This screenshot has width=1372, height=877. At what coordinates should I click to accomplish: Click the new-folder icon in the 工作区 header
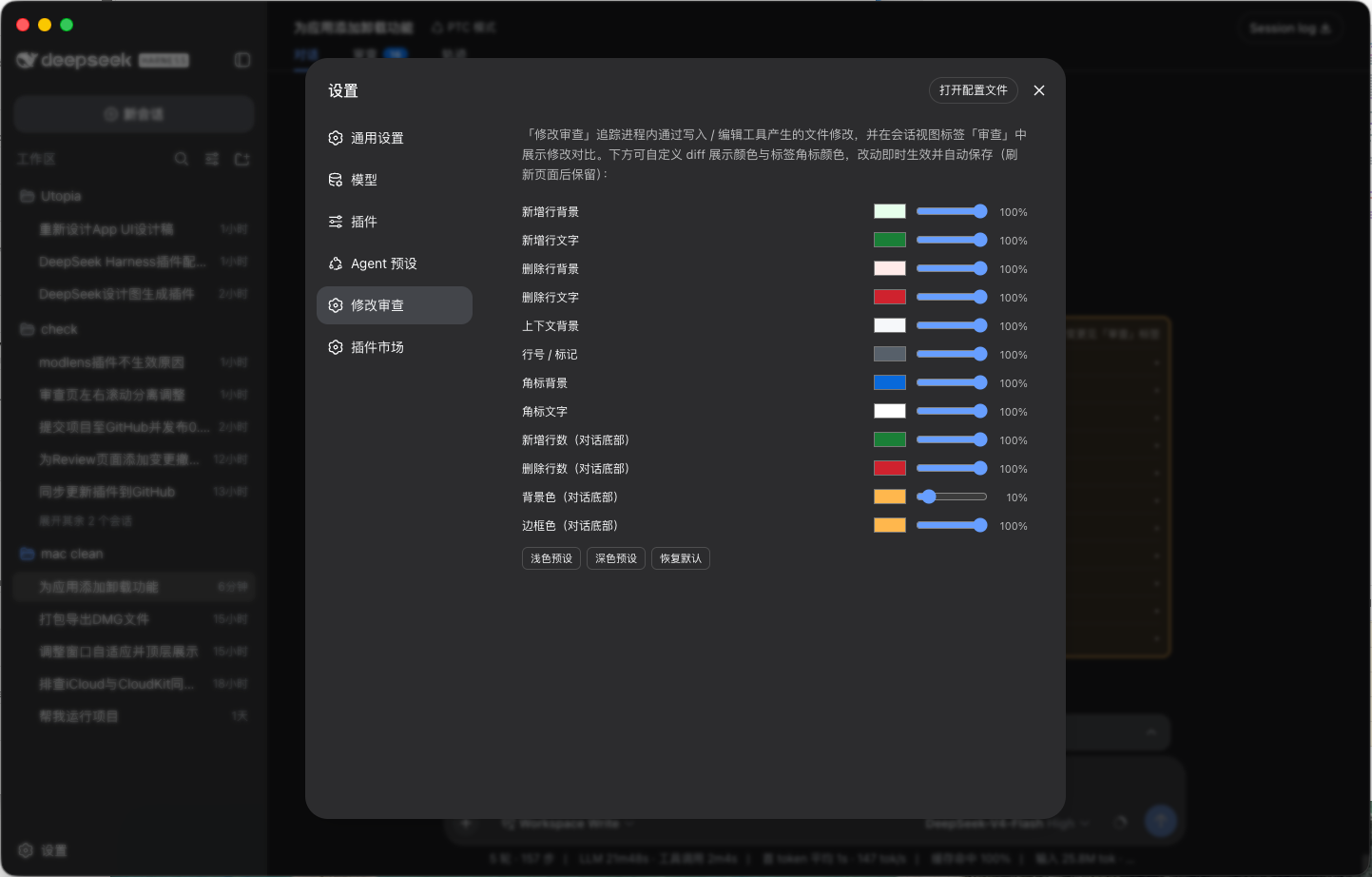(x=242, y=159)
